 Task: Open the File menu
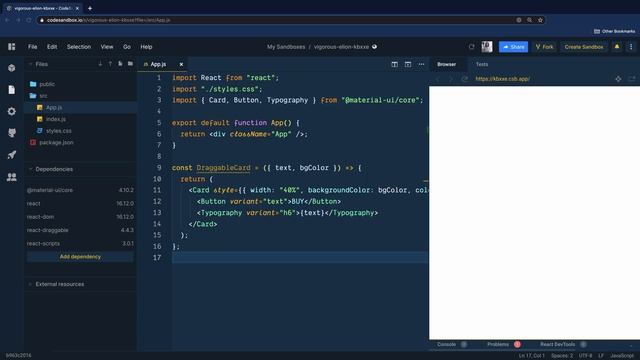33,47
